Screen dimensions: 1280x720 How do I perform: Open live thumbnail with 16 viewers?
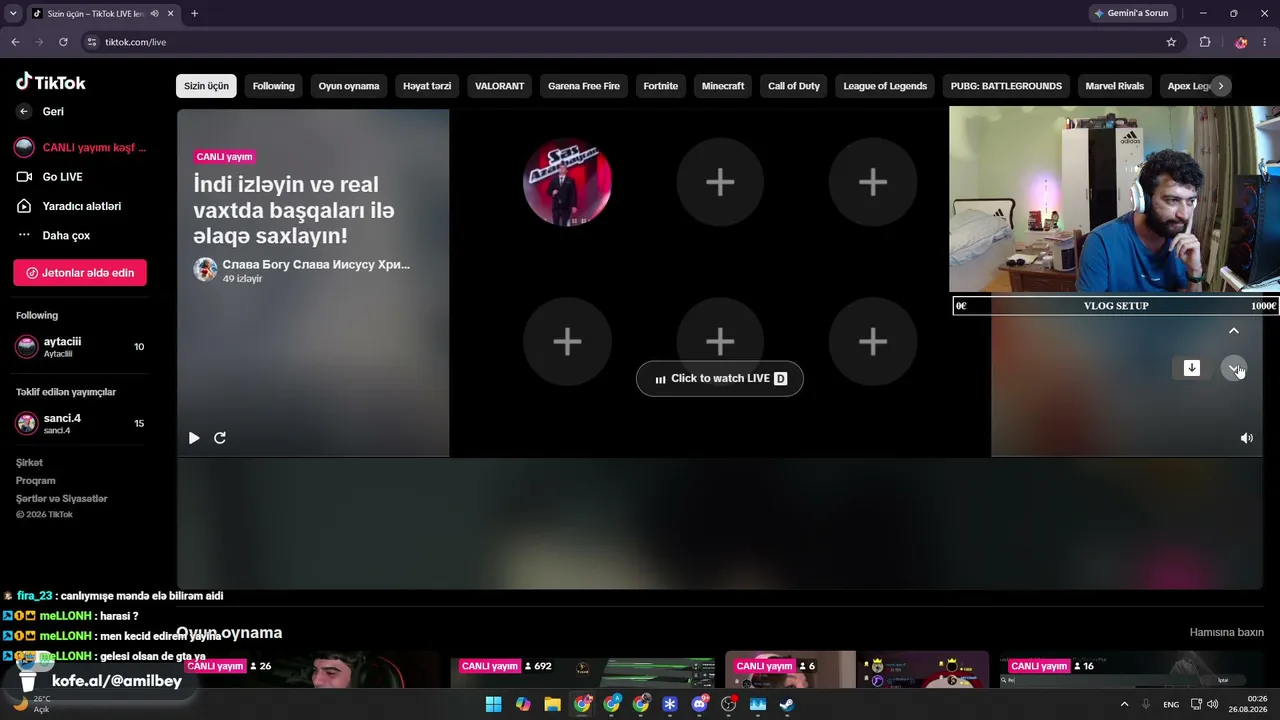pos(1133,669)
